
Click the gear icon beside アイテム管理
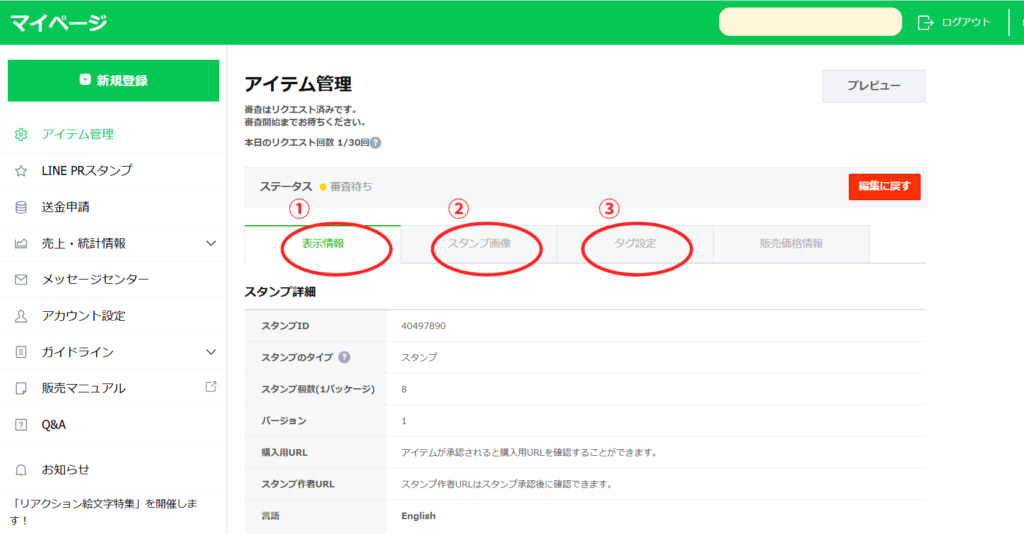[21, 134]
